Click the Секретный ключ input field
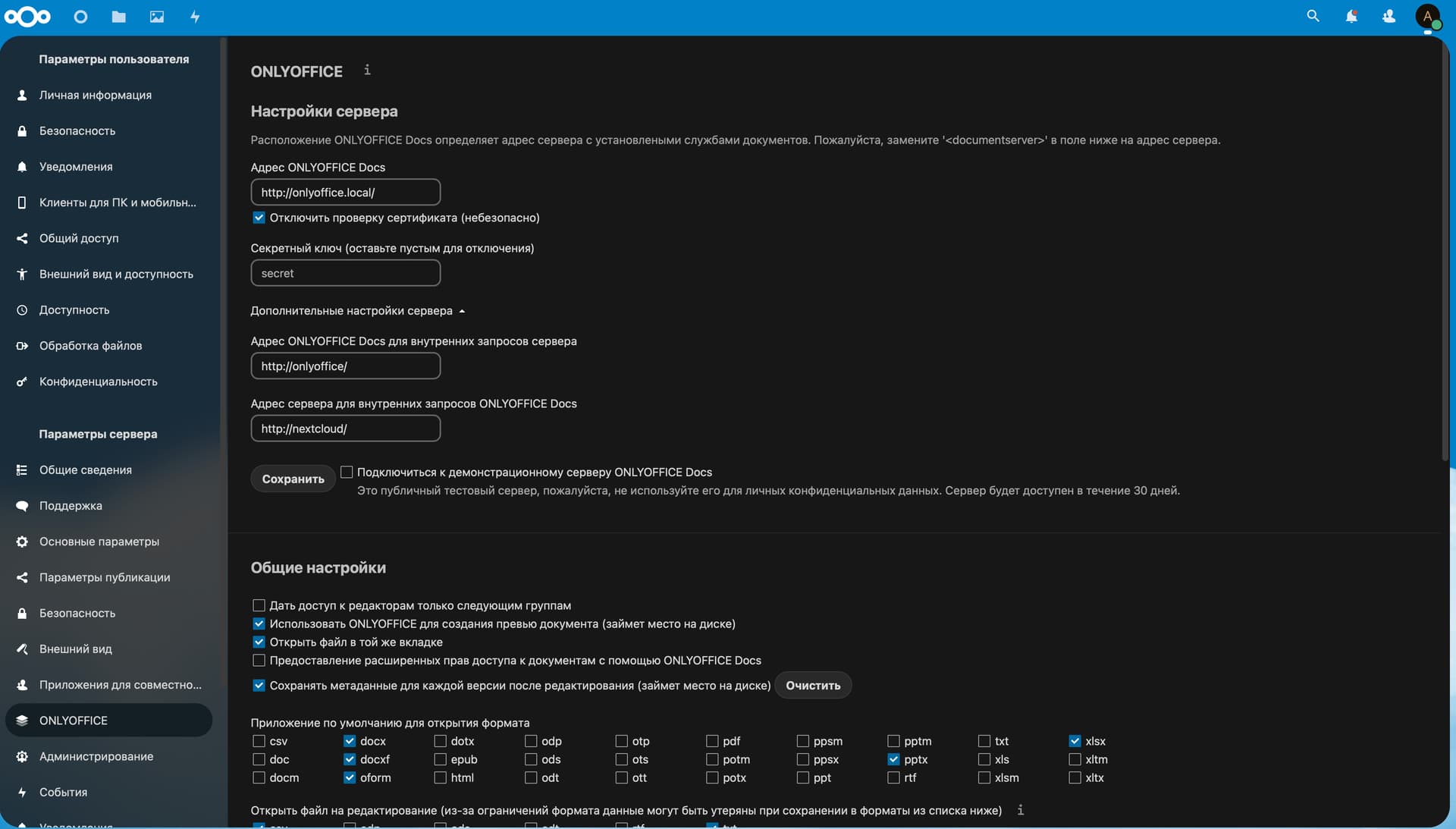This screenshot has height=829, width=1456. pos(345,273)
